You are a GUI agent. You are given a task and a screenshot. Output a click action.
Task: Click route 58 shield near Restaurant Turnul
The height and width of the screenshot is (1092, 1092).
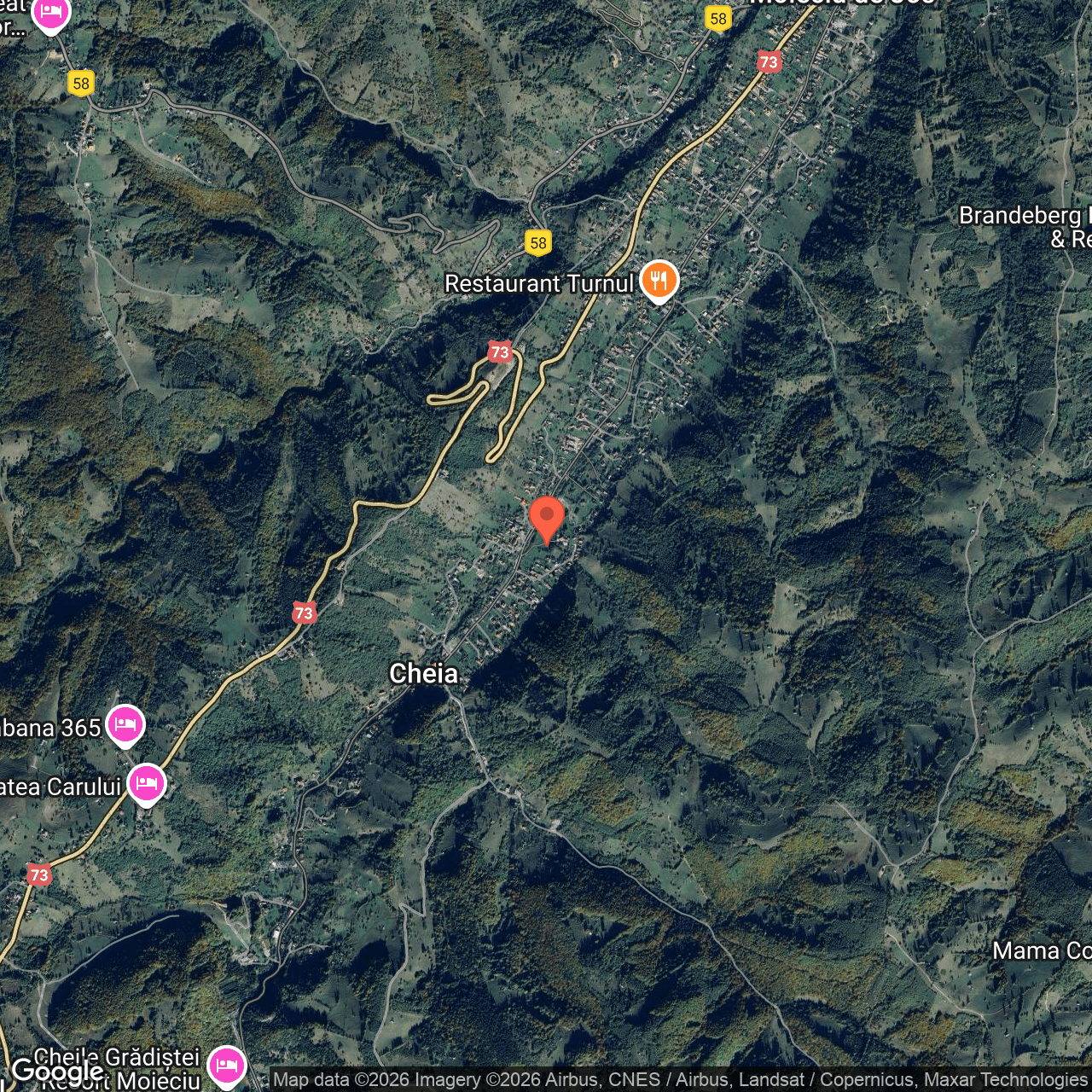click(537, 243)
